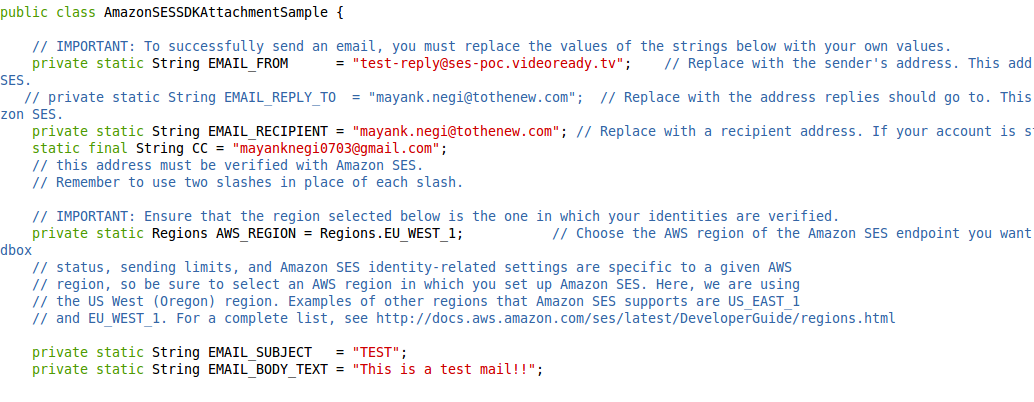Click the "public class" keyword at top
The image size is (1034, 402).
(x=48, y=13)
